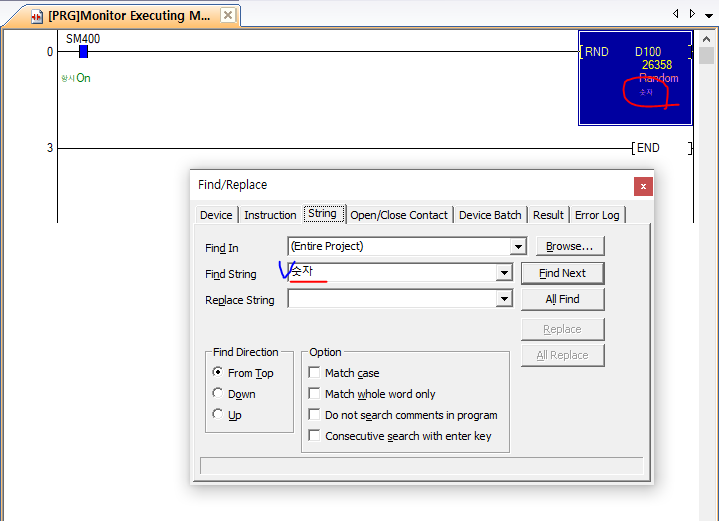
Task: Click the All Find button
Action: point(562,299)
